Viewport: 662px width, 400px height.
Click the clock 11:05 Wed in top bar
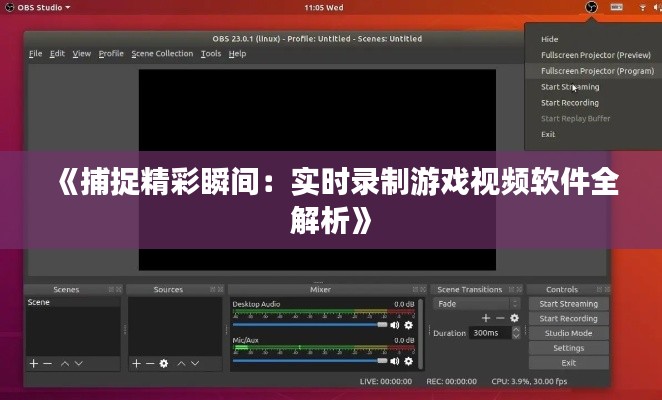(324, 7)
